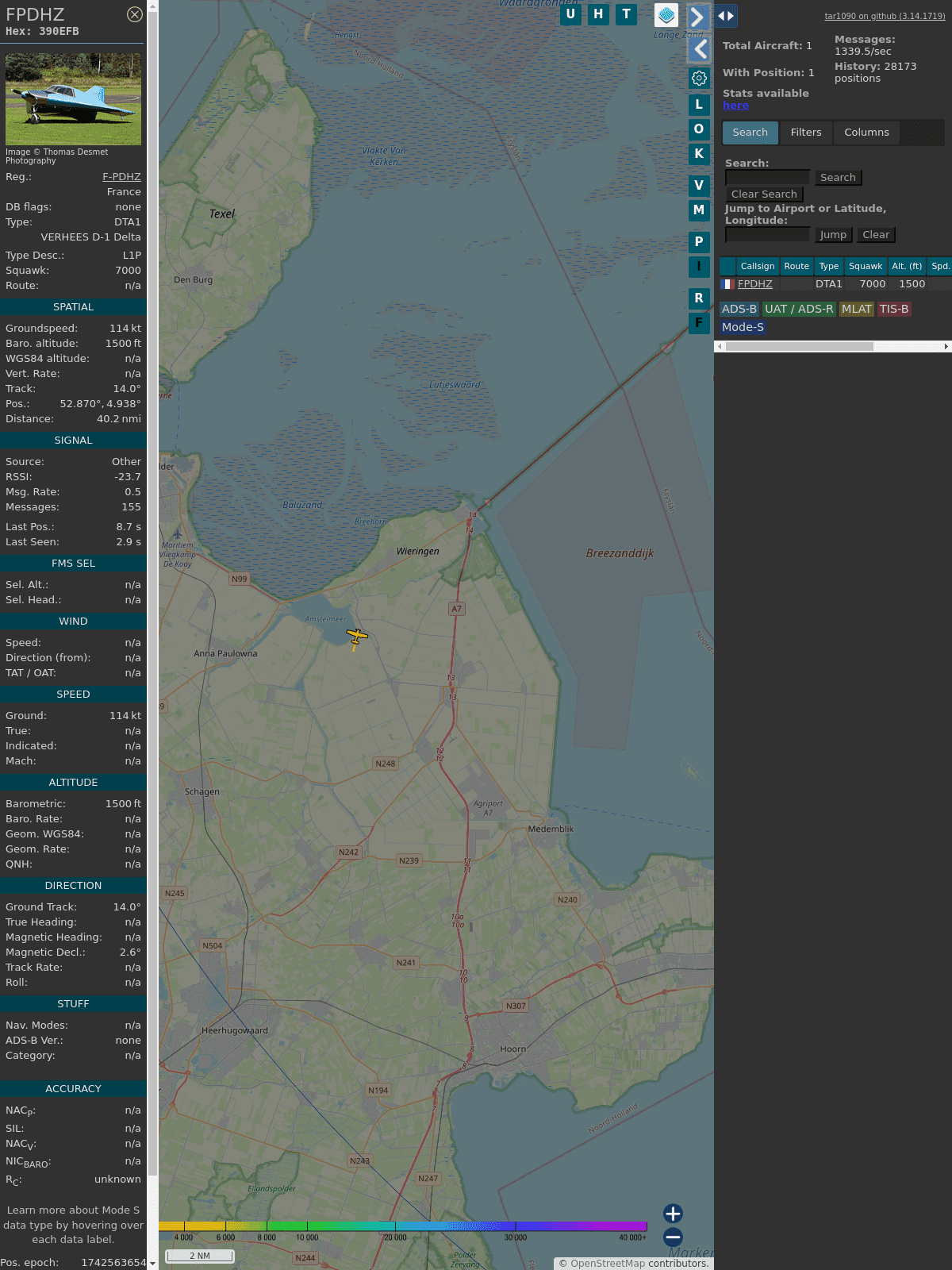952x1270 pixels.
Task: Click the Clear Search button
Action: point(764,194)
